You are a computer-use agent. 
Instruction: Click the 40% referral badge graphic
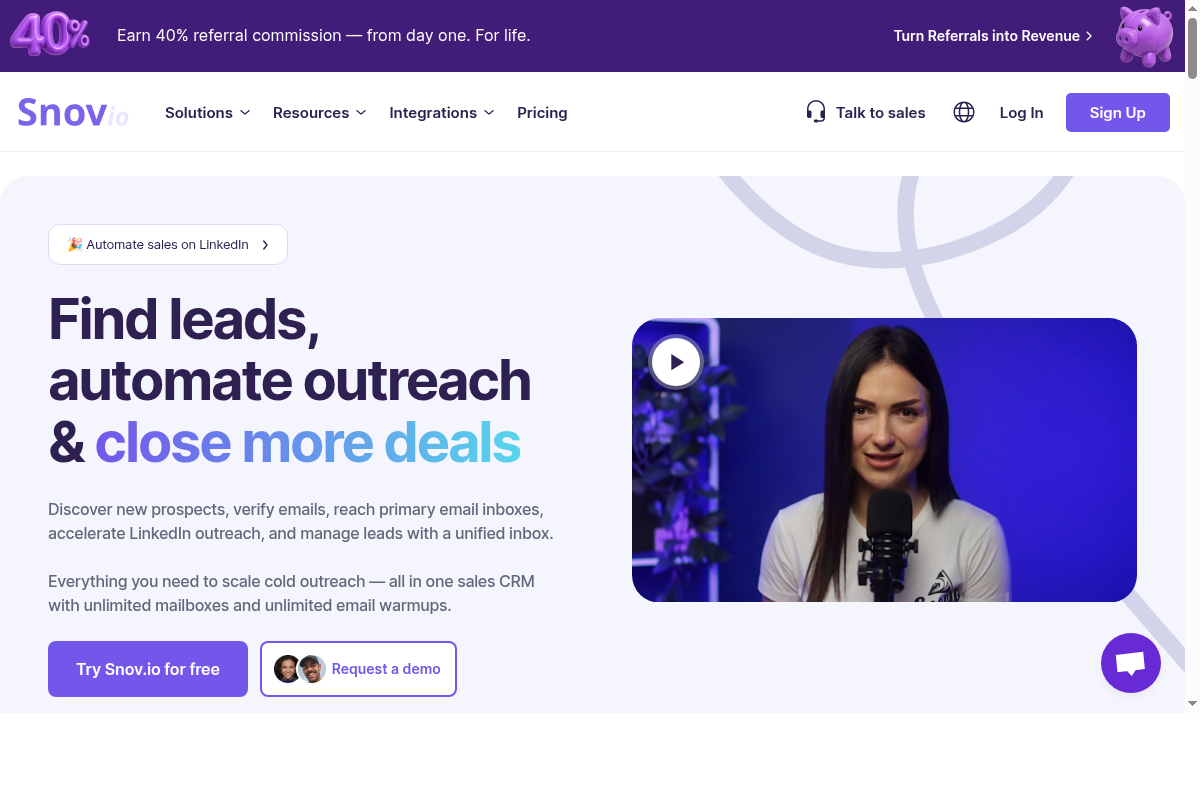[x=50, y=35]
